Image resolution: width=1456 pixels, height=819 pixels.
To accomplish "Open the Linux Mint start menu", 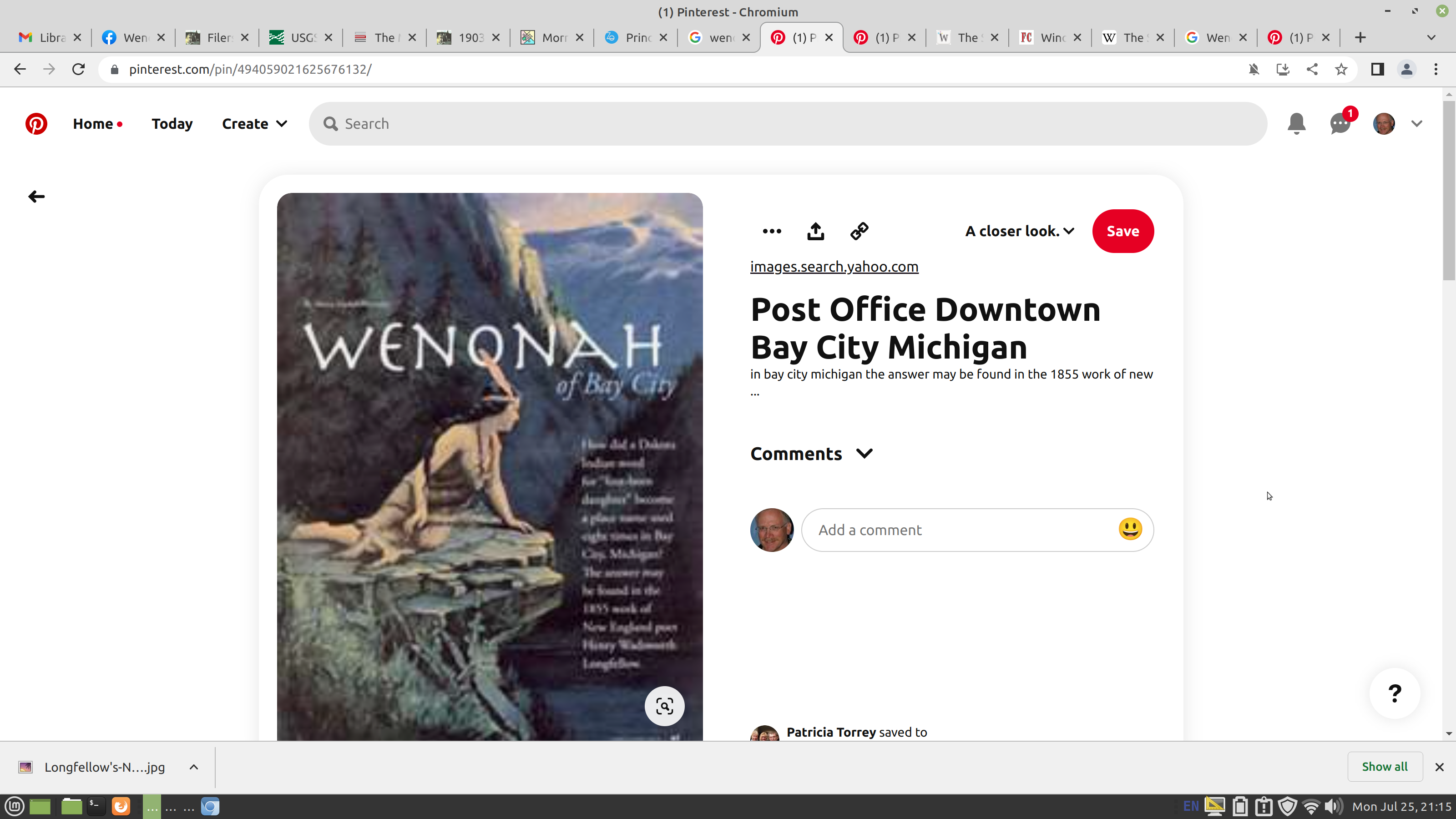I will 14,806.
